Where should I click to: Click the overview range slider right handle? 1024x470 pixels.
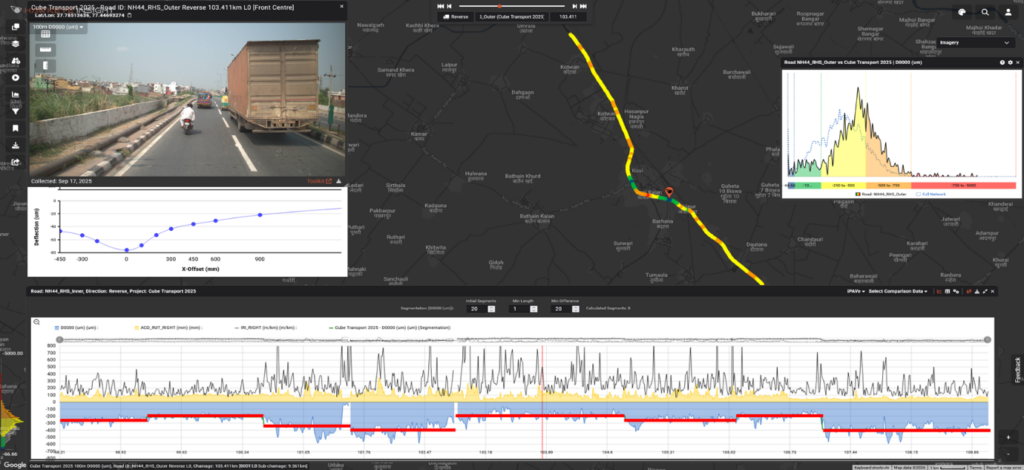coord(988,339)
